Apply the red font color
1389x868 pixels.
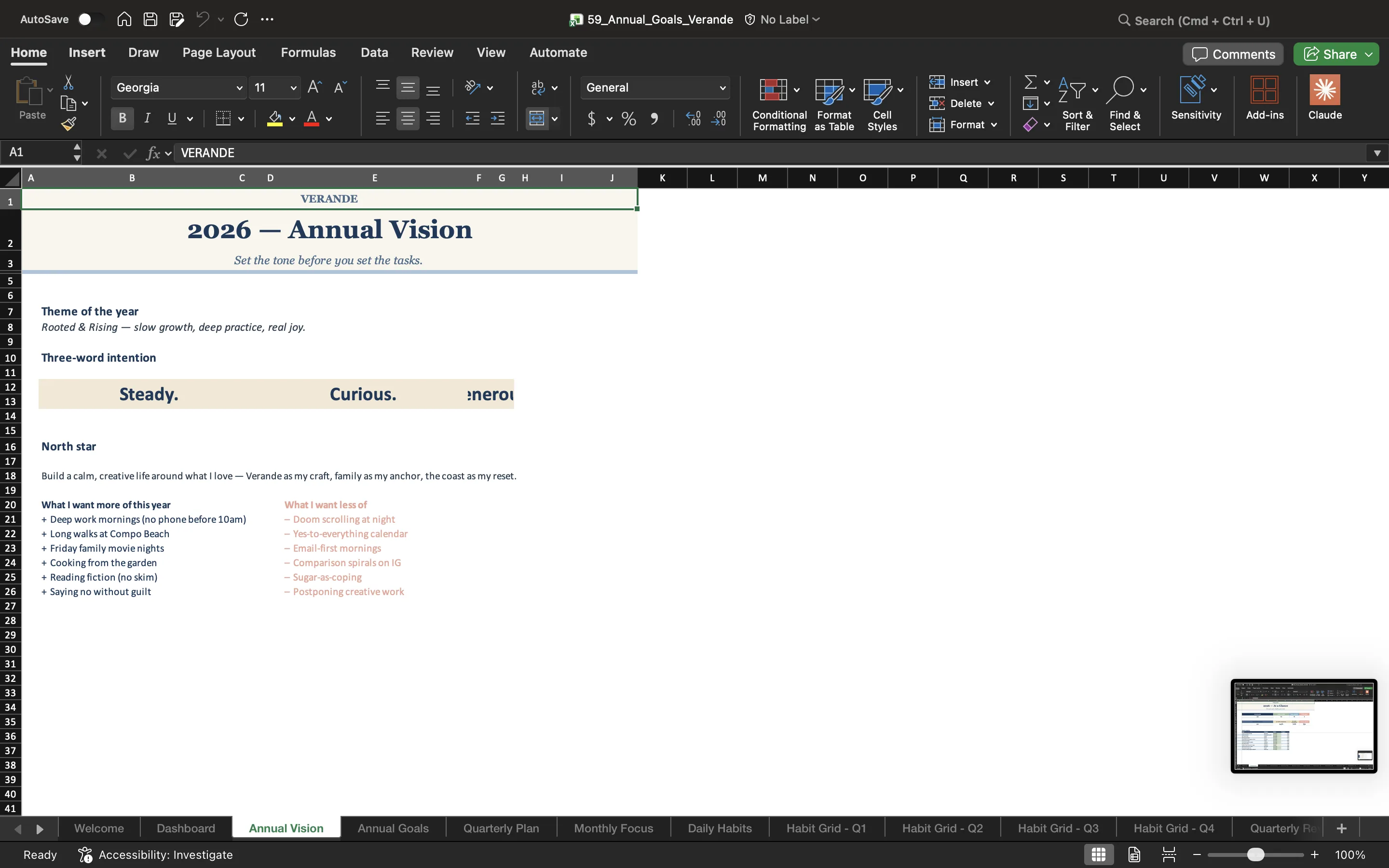[312, 119]
